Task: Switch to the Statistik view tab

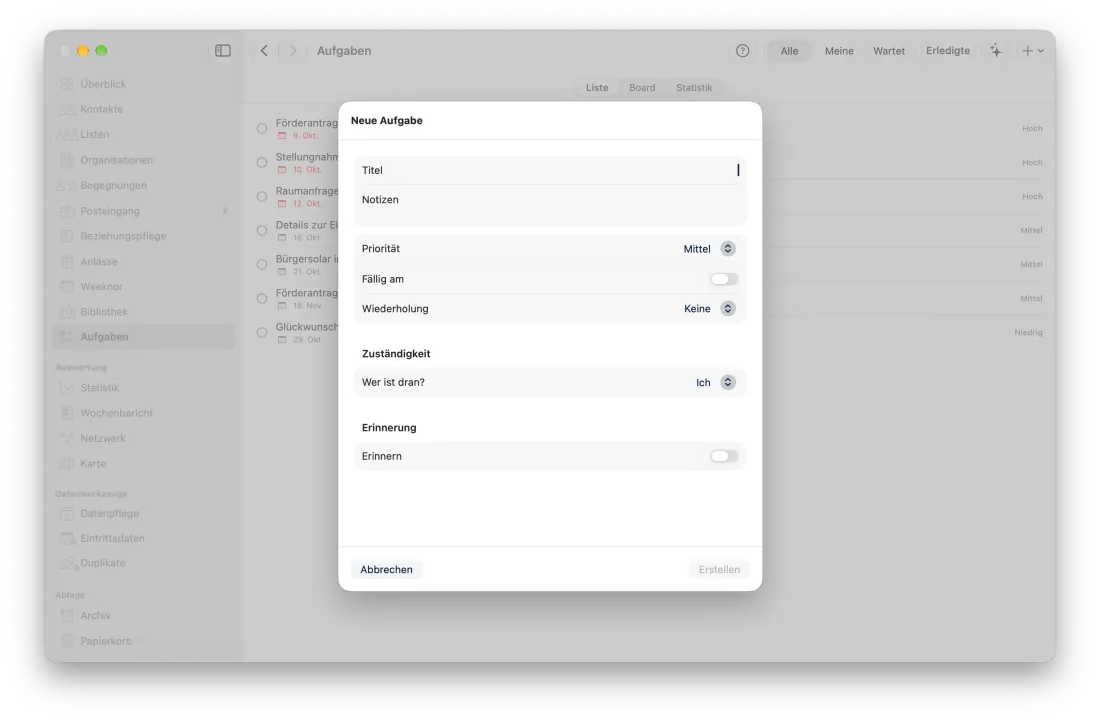Action: [694, 88]
